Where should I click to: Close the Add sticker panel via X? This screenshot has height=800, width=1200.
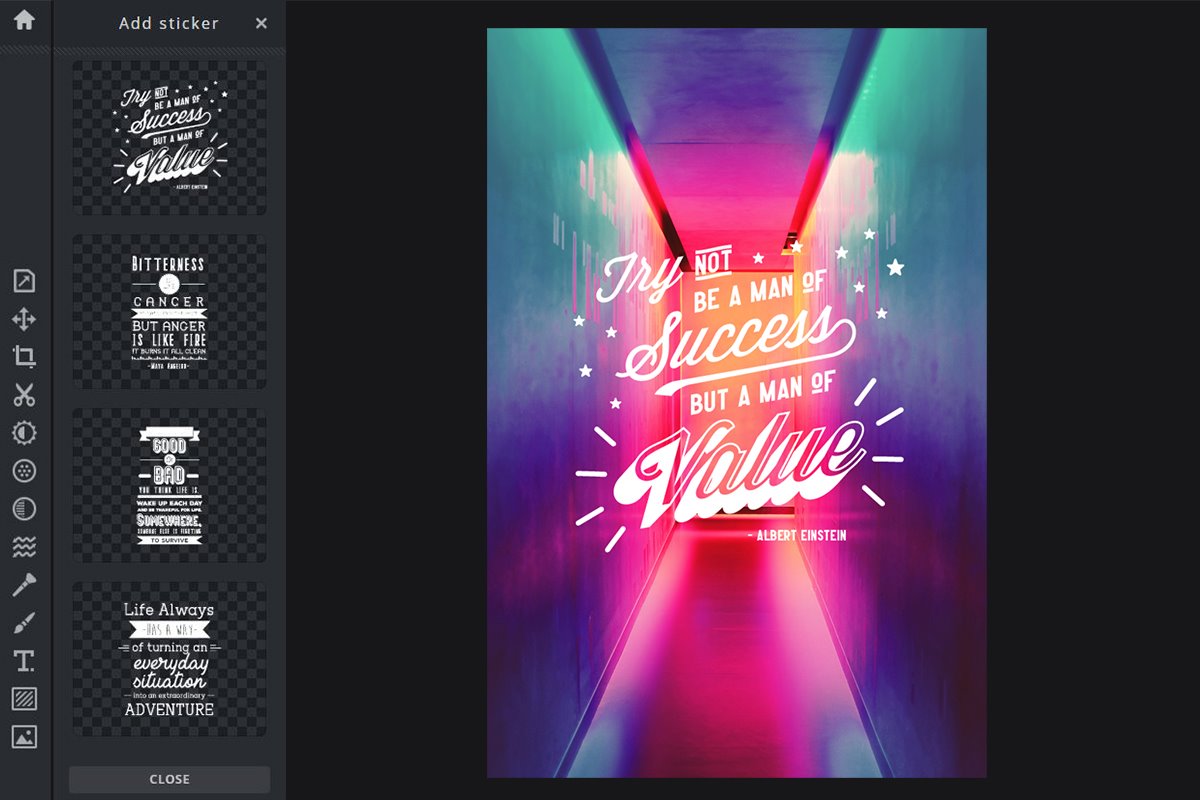coord(261,23)
